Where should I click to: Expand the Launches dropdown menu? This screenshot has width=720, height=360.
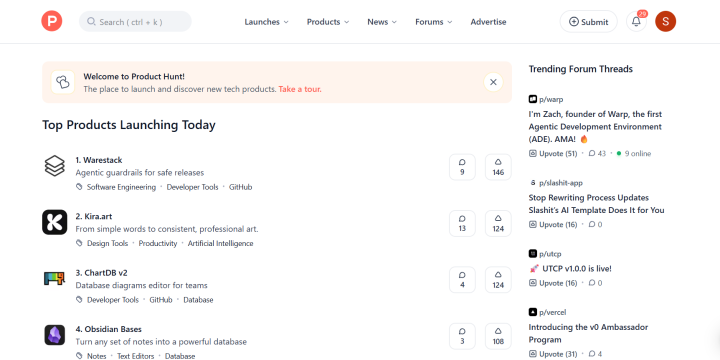(266, 22)
